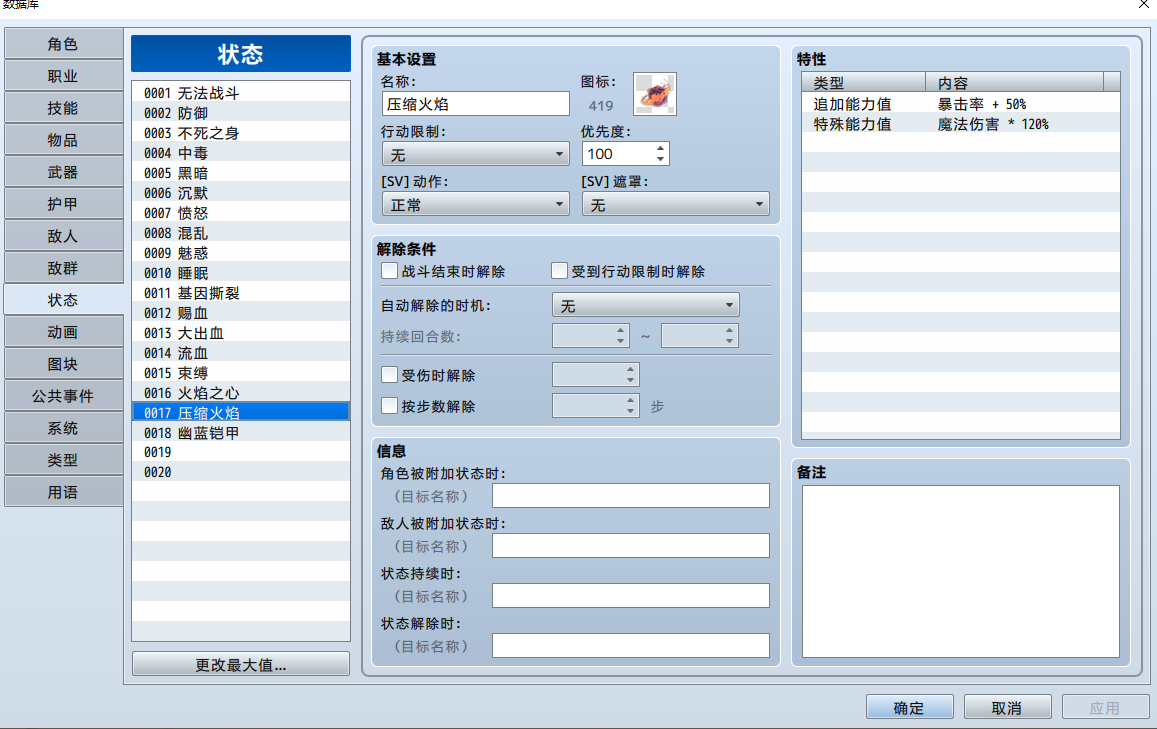Select state 0010 睡眠
The width and height of the screenshot is (1157, 729).
point(241,272)
